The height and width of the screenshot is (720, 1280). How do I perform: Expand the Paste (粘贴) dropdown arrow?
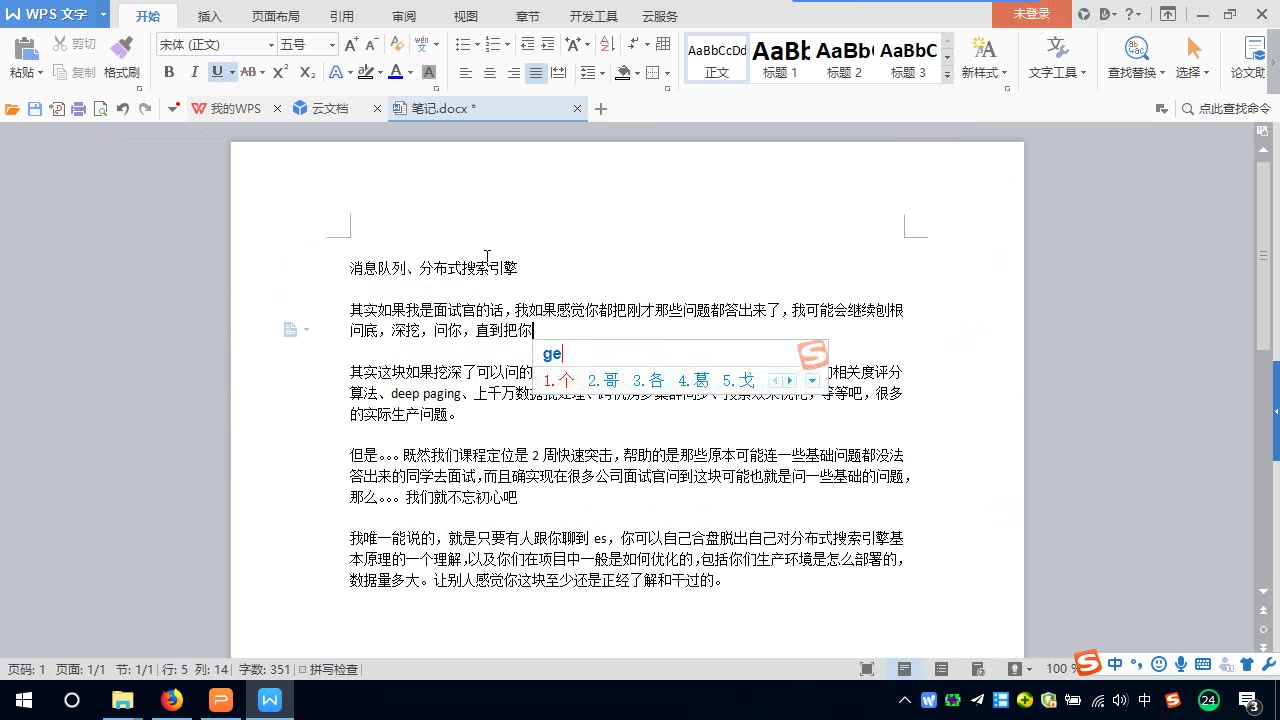coord(40,73)
